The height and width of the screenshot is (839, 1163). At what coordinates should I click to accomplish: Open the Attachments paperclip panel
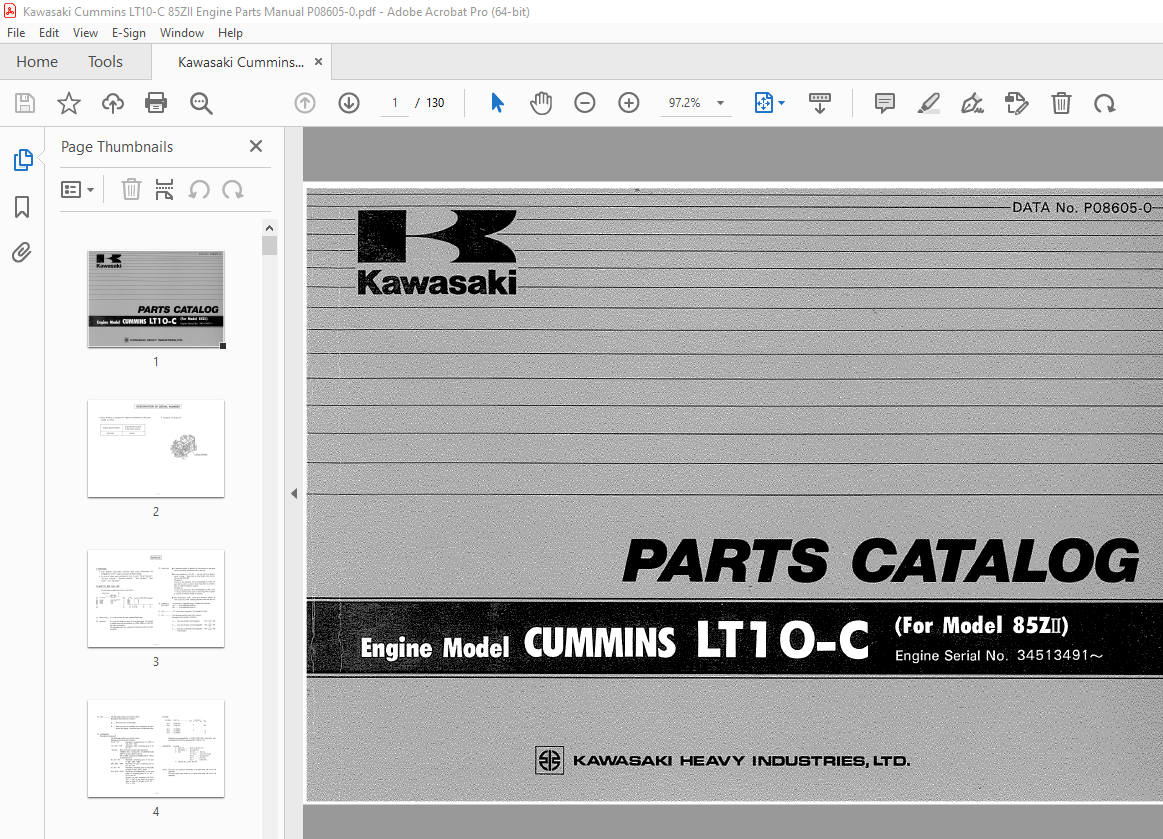coord(22,253)
